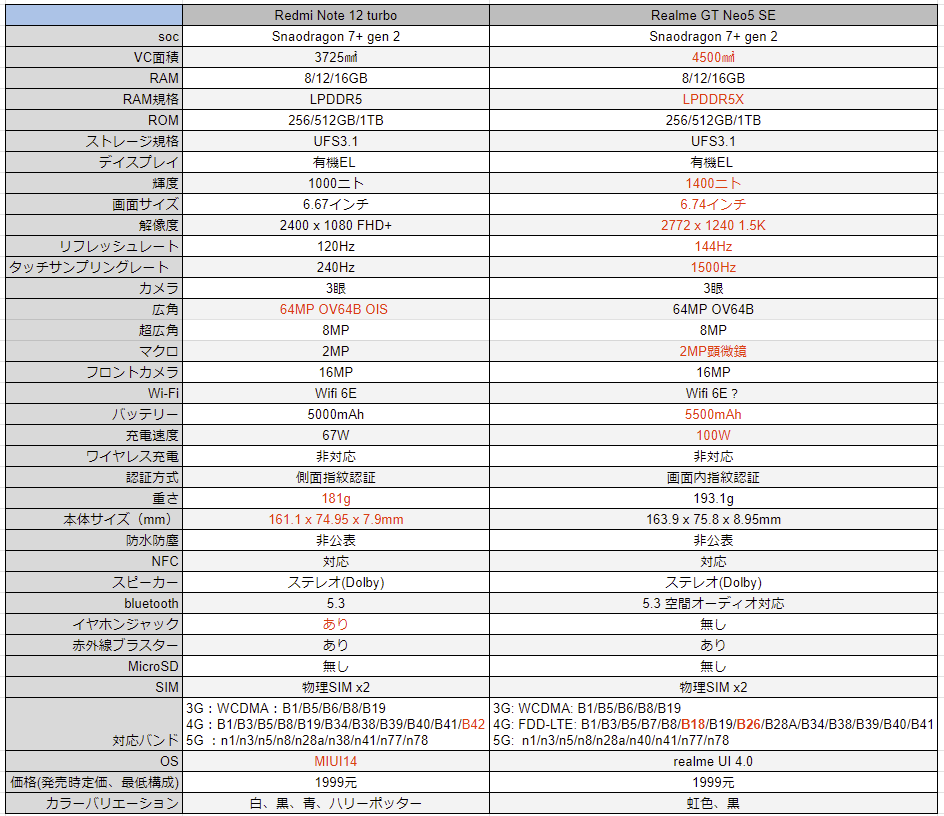This screenshot has width=944, height=816.
Task: Select the red '4500㎟' cell
Action: coord(713,57)
